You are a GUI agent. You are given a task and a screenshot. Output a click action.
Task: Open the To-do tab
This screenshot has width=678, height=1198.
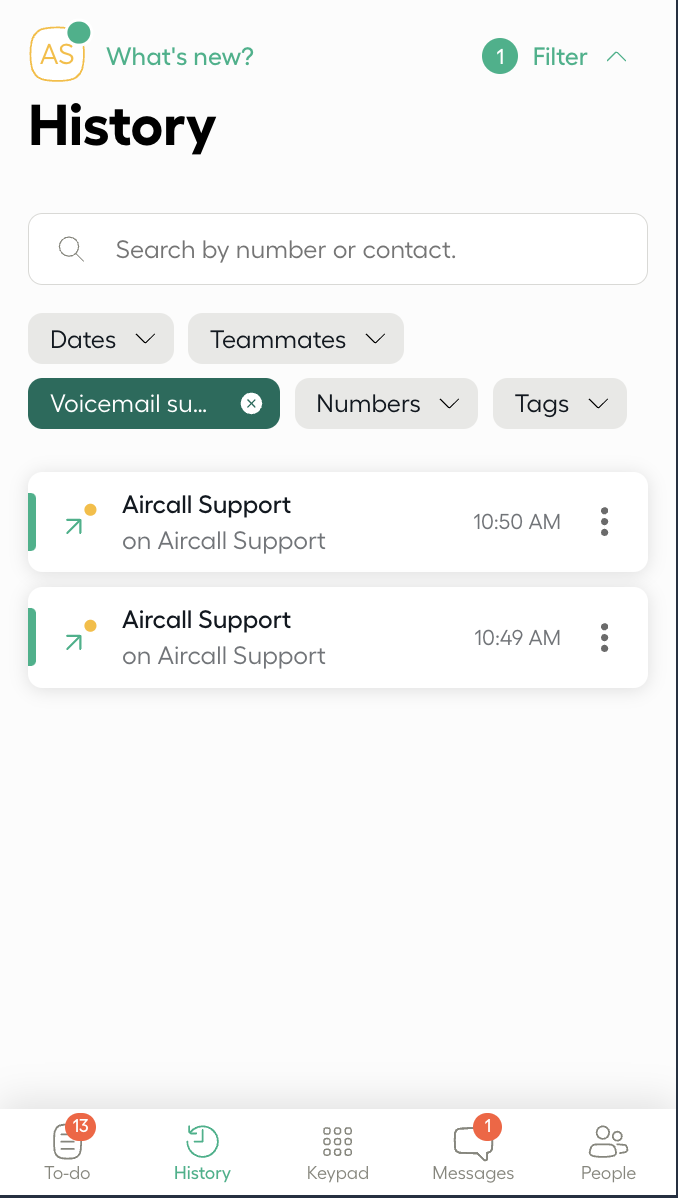point(67,1152)
